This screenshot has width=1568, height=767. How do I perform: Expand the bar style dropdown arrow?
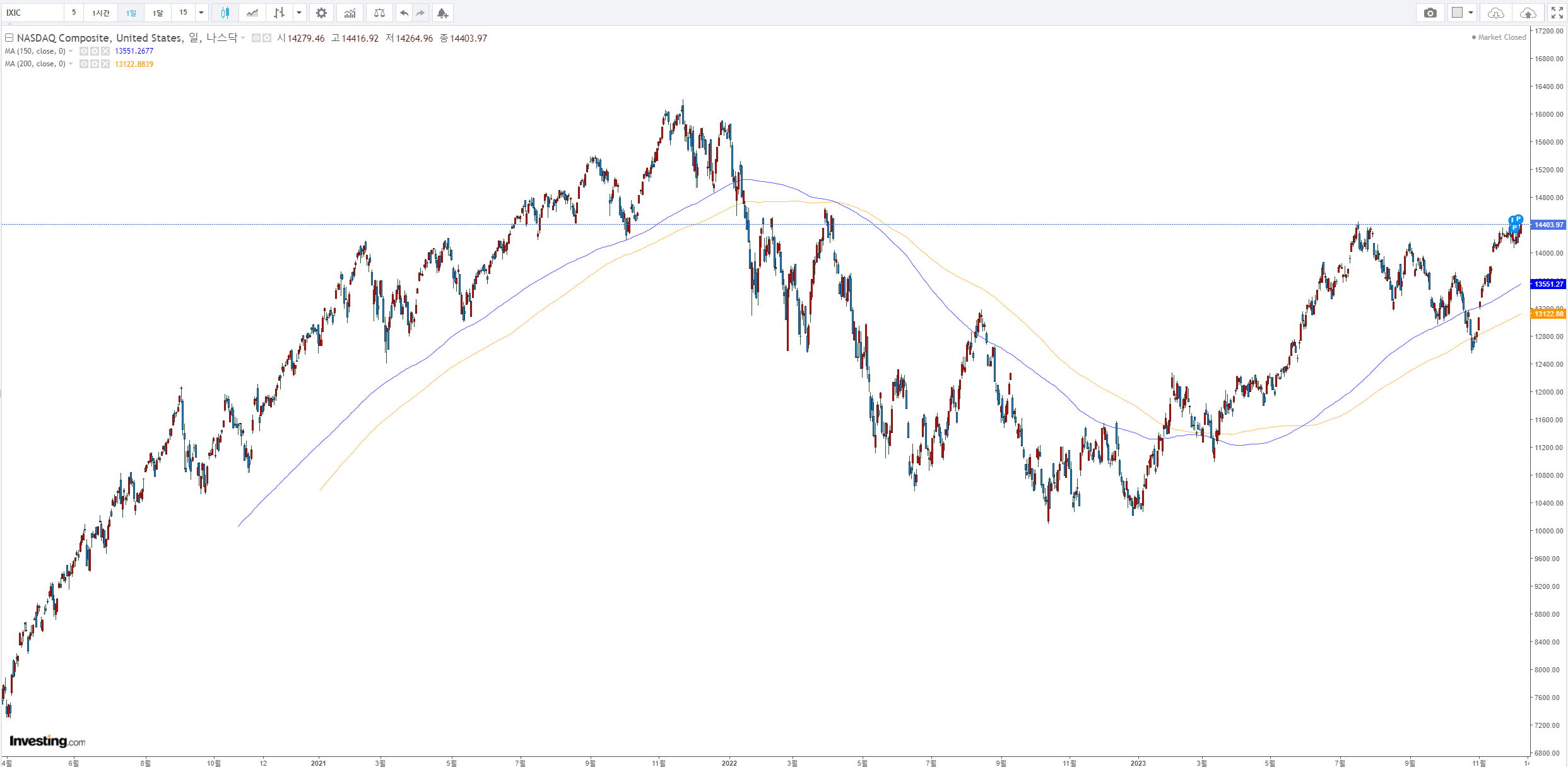299,13
